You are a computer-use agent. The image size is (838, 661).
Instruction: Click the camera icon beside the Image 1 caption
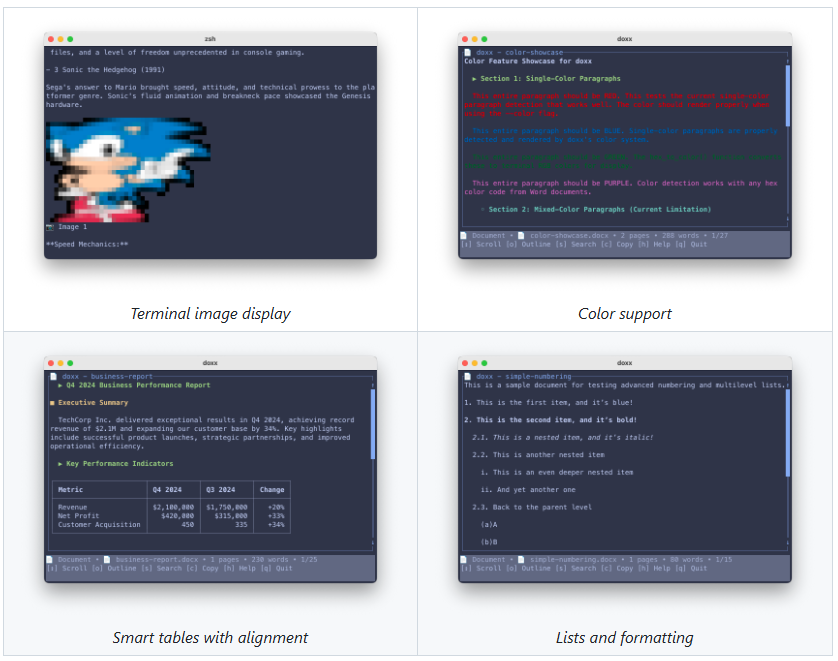50,227
